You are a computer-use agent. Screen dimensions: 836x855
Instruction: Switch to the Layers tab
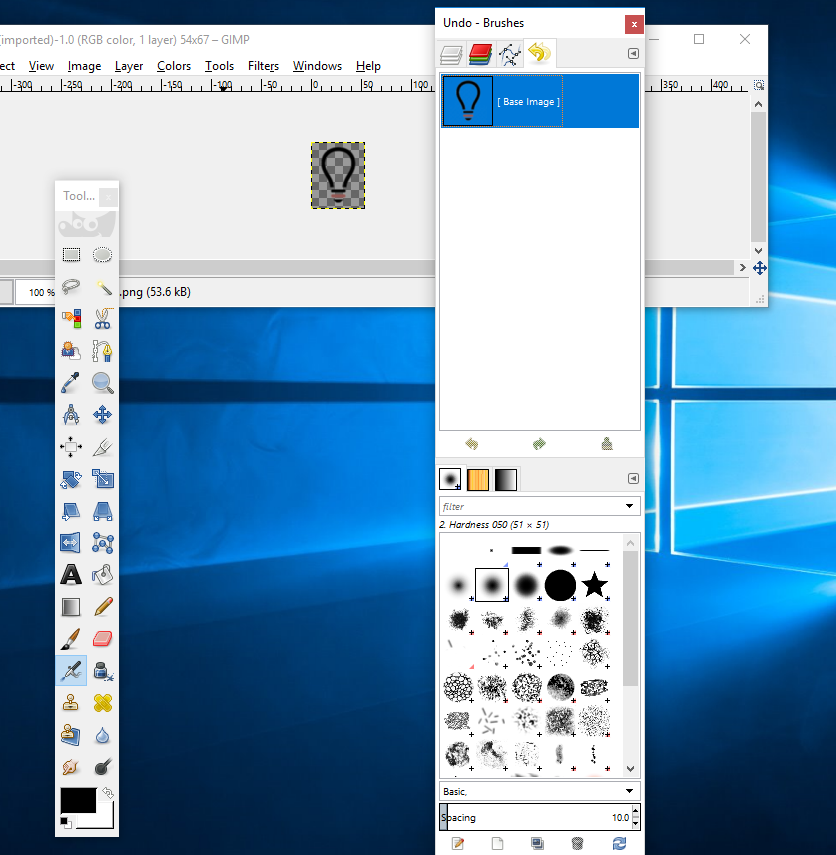452,54
